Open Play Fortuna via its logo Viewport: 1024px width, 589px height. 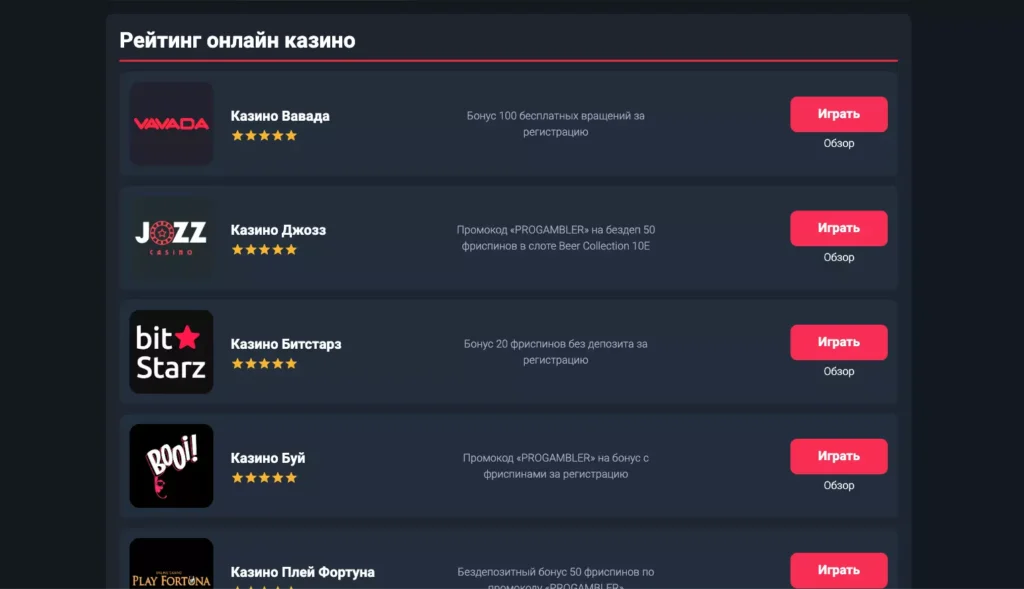click(170, 570)
